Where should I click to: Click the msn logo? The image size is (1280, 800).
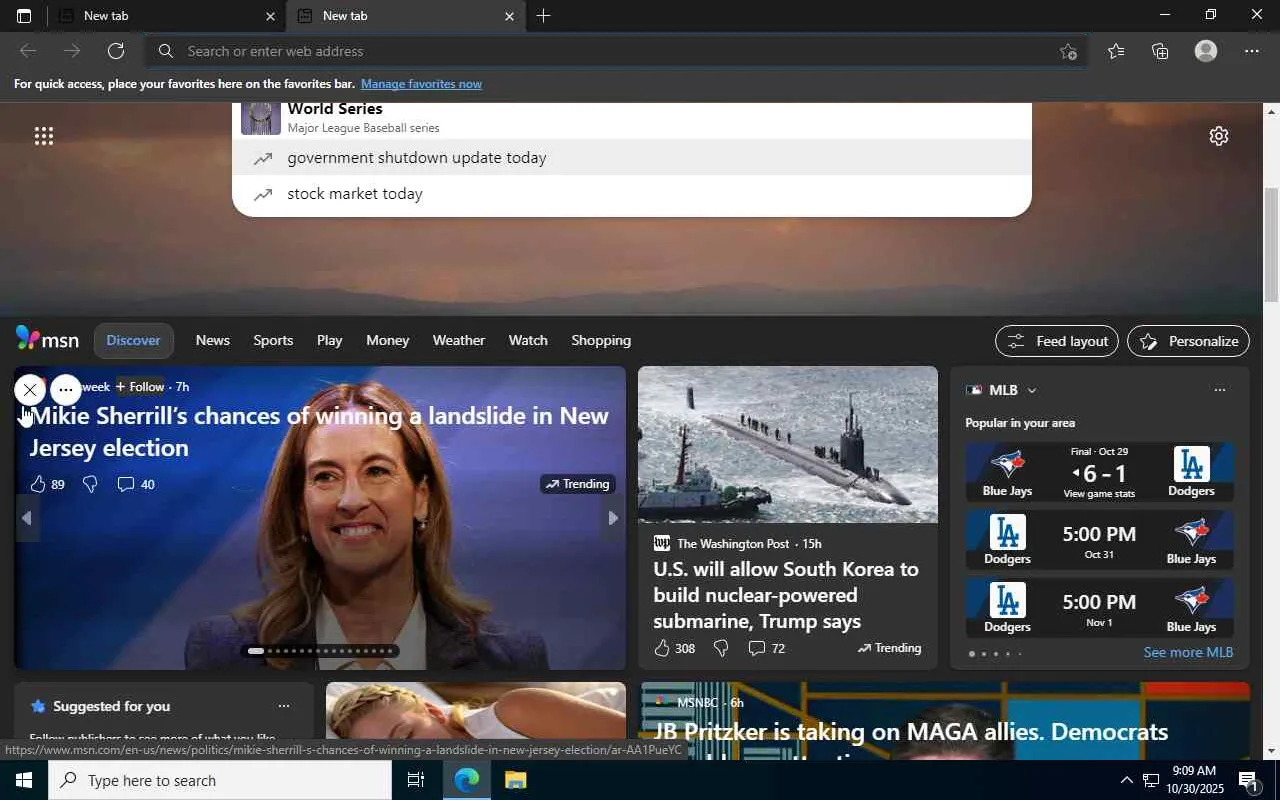pyautogui.click(x=47, y=339)
